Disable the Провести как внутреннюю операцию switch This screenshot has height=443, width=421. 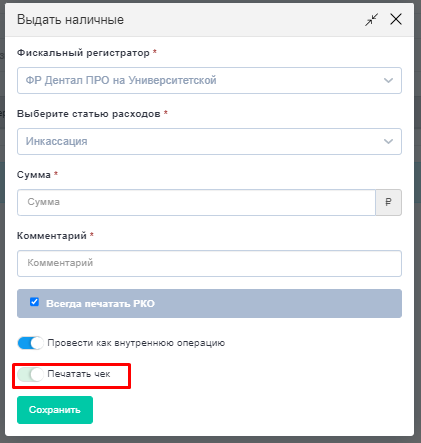(x=30, y=343)
